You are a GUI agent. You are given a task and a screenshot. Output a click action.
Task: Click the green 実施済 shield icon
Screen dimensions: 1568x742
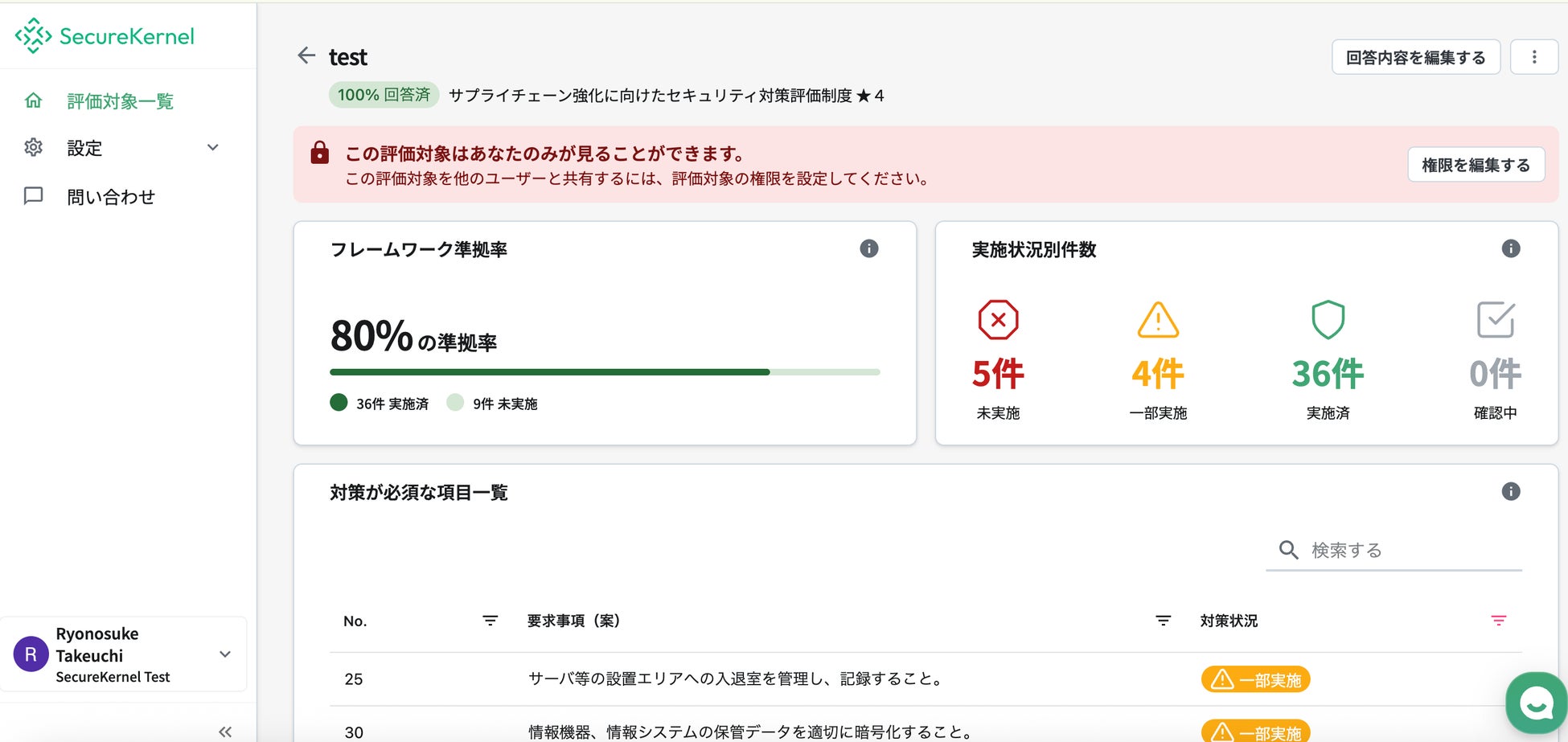pyautogui.click(x=1328, y=320)
